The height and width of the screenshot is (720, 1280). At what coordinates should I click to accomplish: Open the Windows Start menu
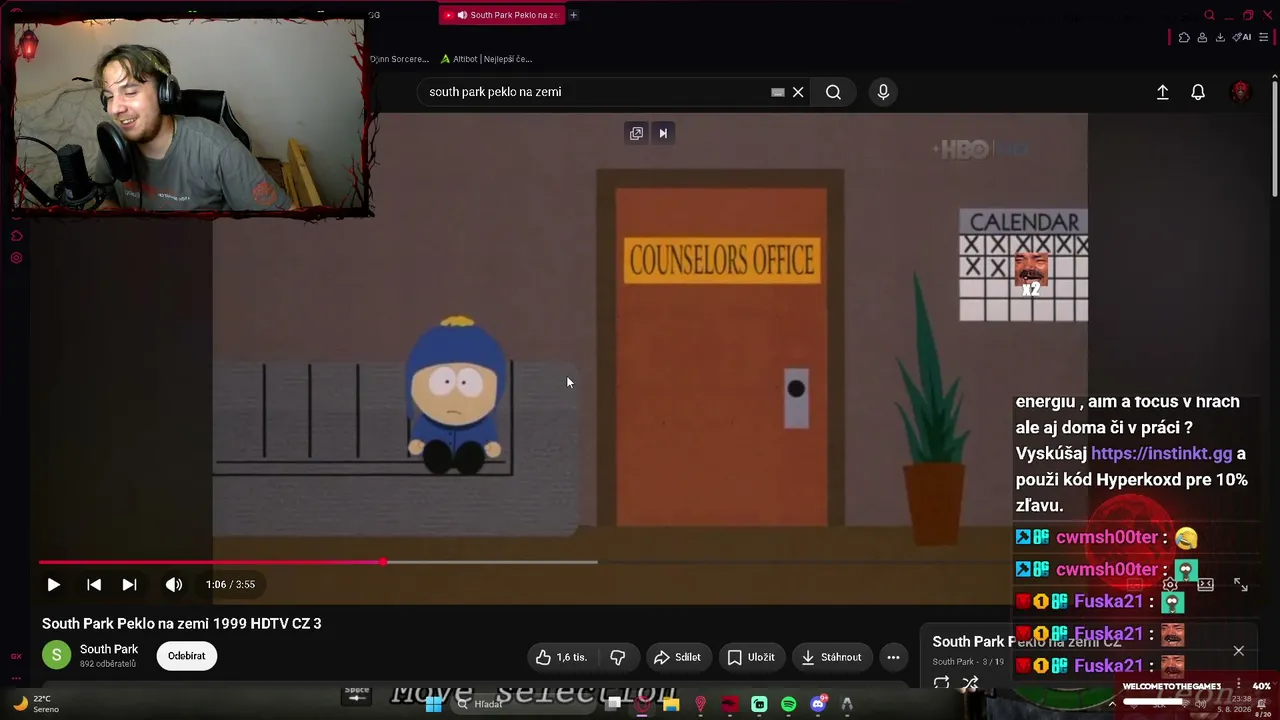[433, 704]
